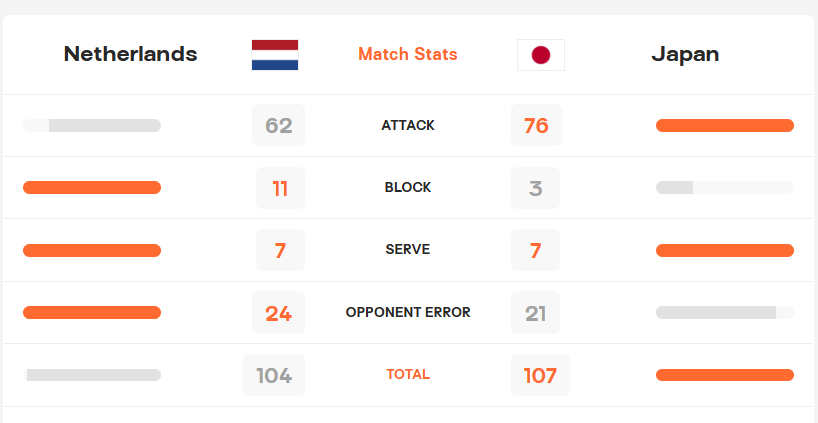
Task: Click Netherlands' gray attack bar
Action: tap(105, 125)
